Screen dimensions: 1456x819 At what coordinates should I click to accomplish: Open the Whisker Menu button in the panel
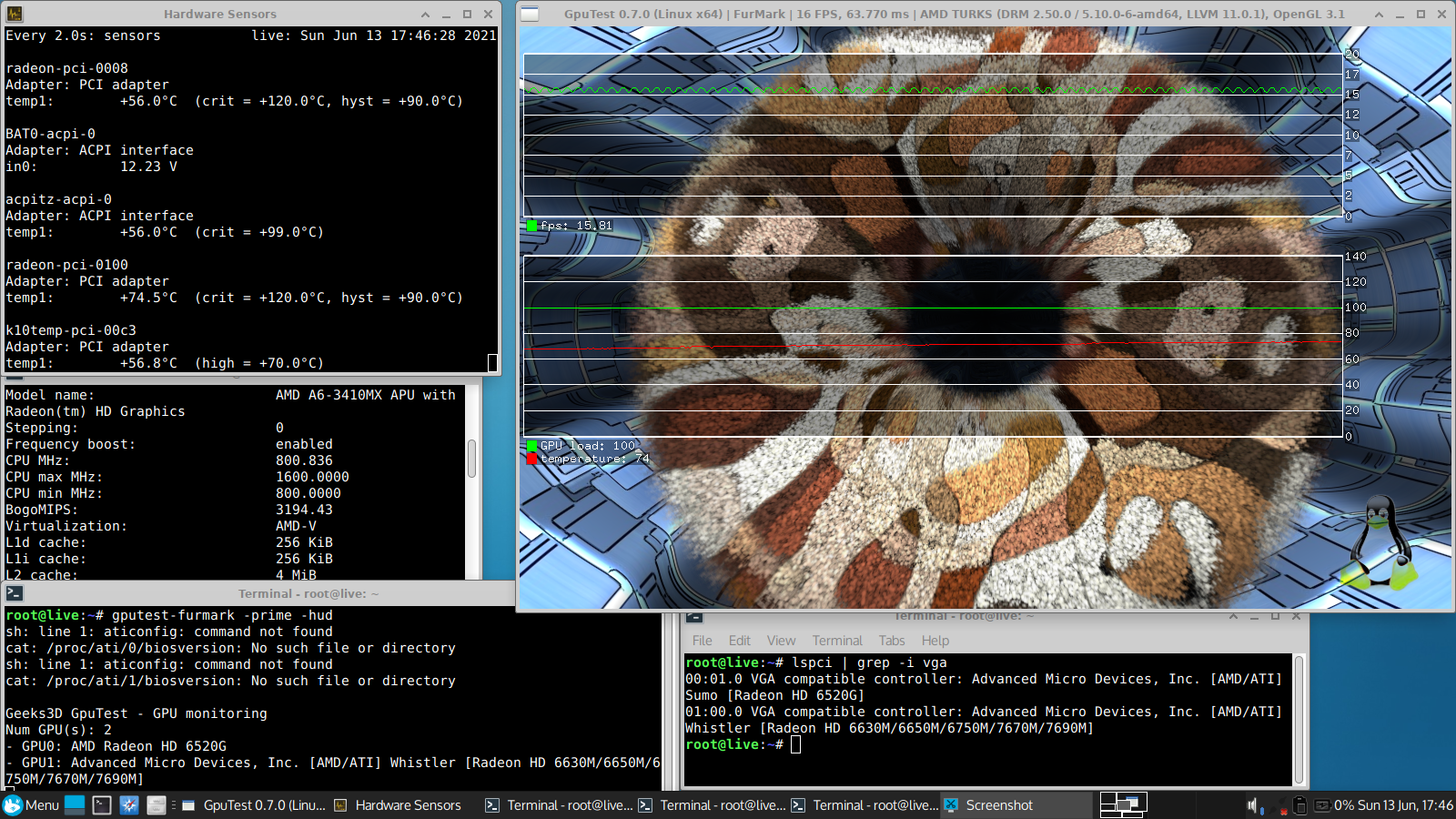(x=31, y=805)
